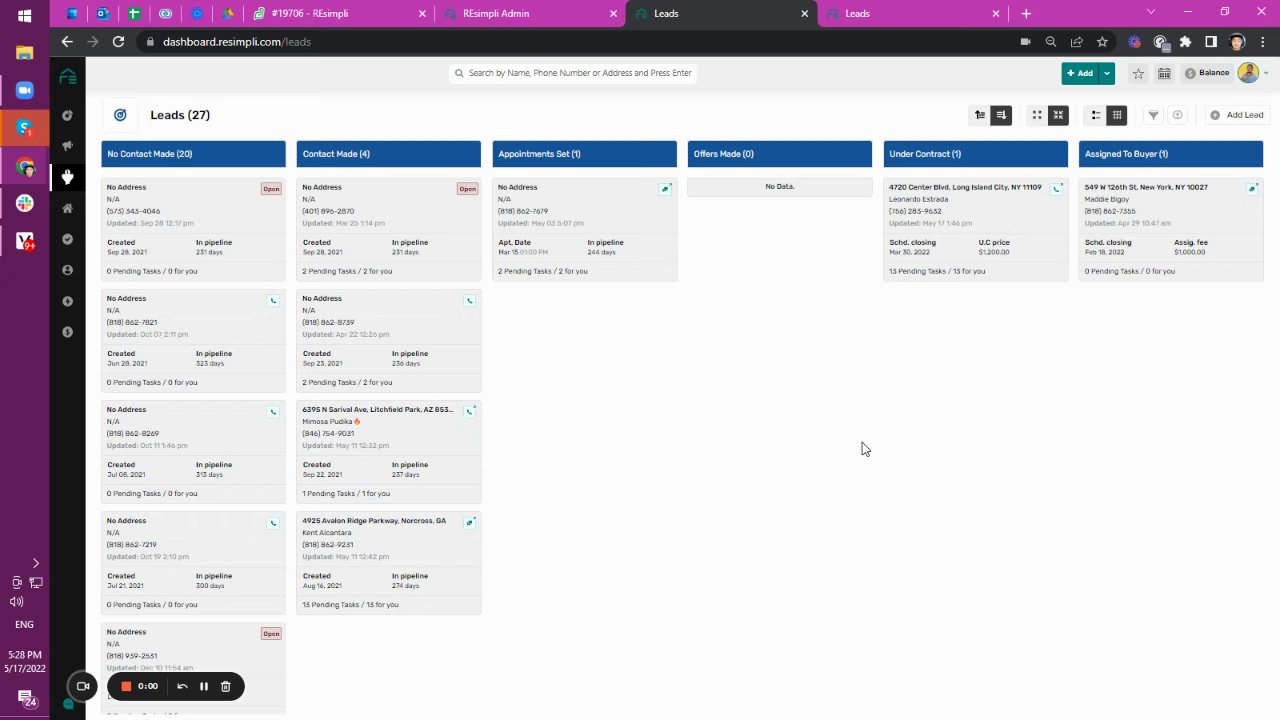This screenshot has height=720, width=1280.
Task: Click the Add Lead button
Action: tap(1237, 115)
